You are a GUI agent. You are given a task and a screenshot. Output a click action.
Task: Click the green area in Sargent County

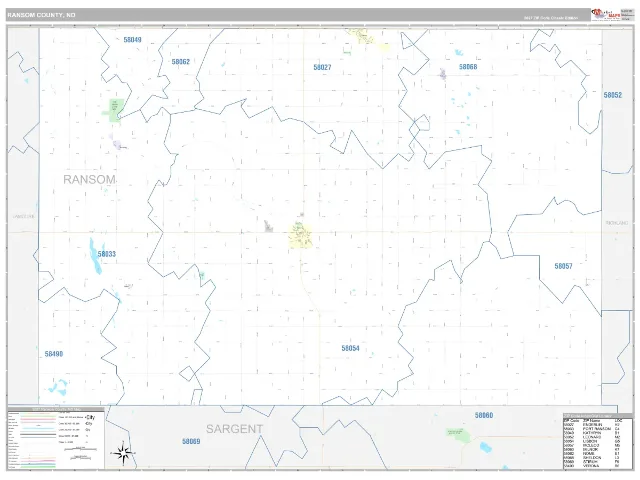[x=458, y=436]
